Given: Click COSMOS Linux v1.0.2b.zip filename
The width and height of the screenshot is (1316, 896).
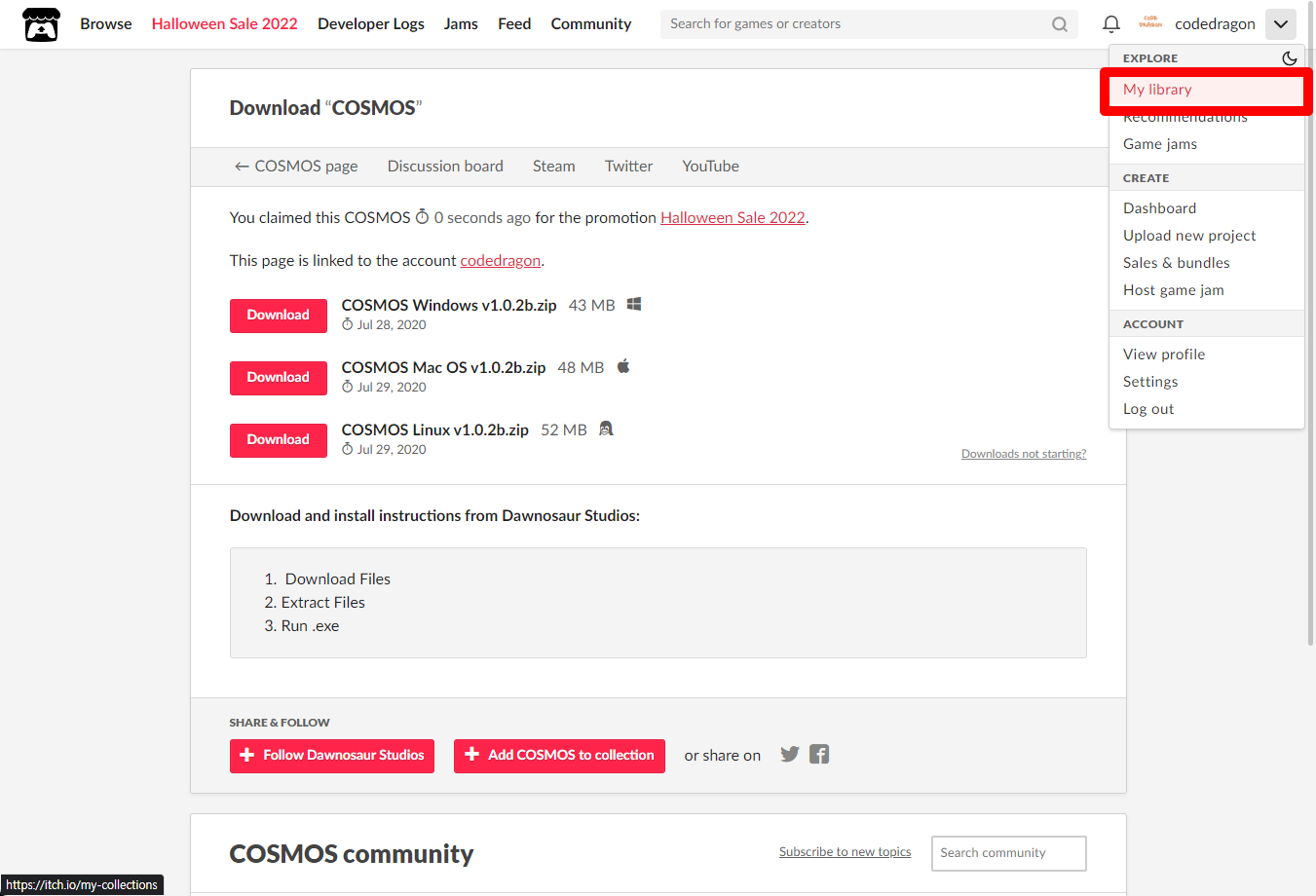Looking at the screenshot, I should (435, 430).
